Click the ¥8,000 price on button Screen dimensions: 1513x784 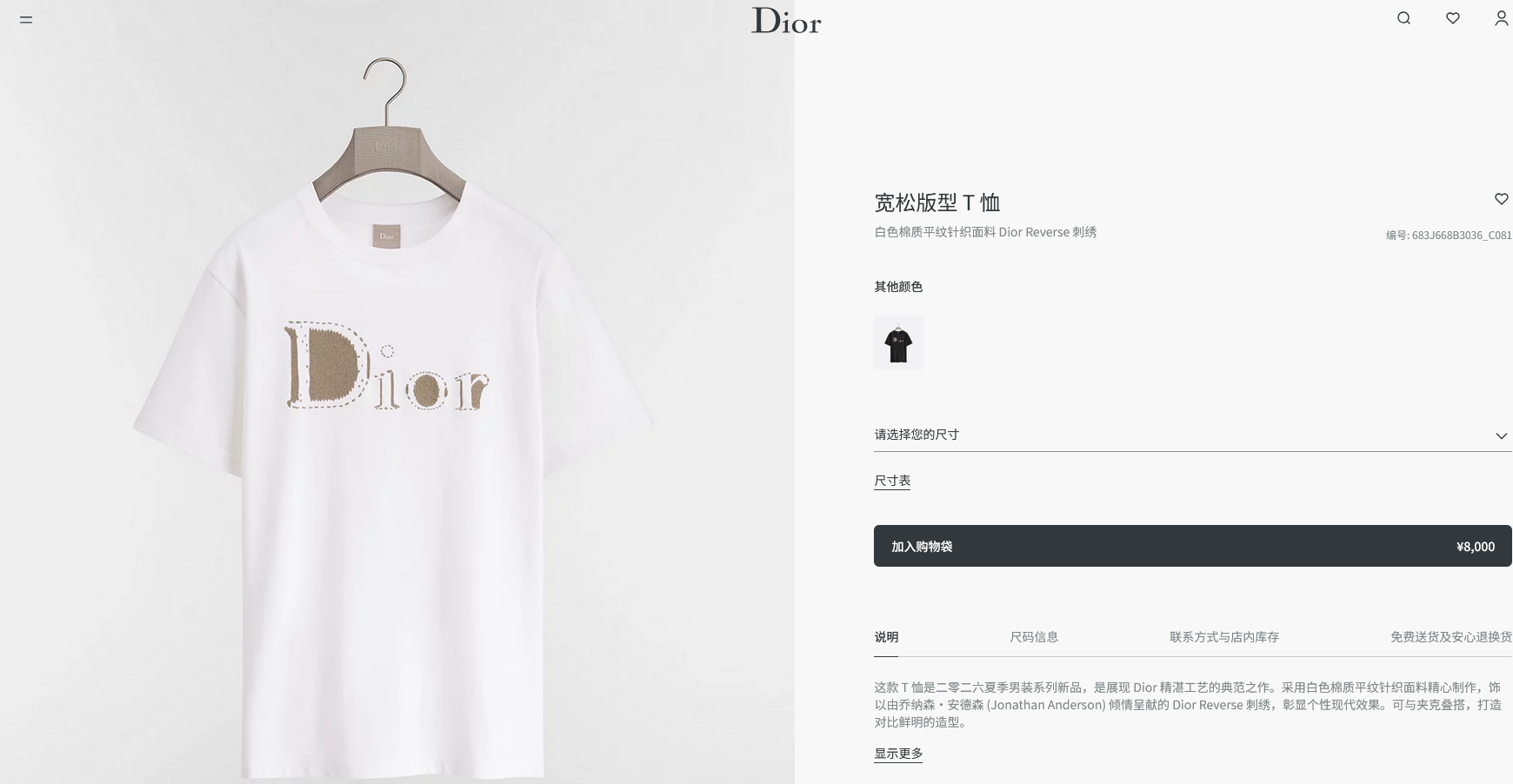click(1476, 547)
